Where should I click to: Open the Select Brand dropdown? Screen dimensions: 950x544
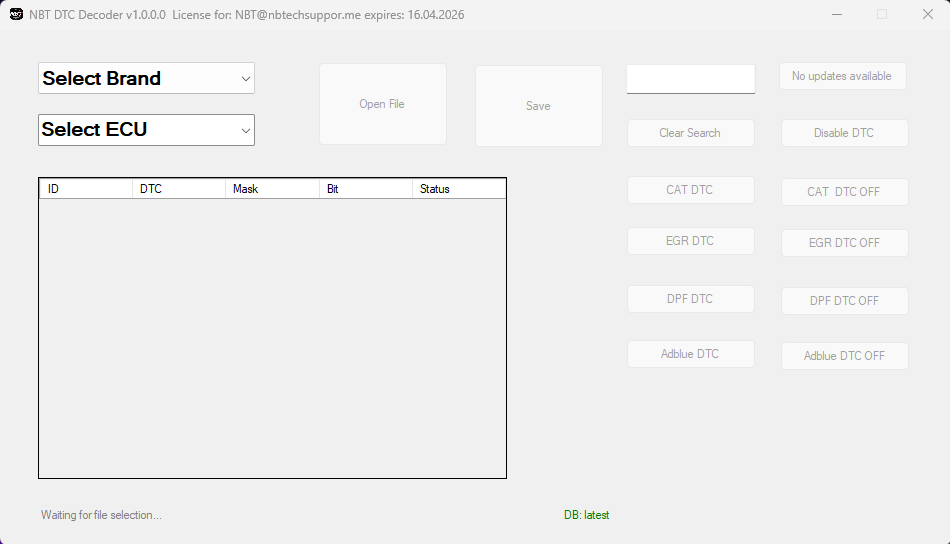146,78
